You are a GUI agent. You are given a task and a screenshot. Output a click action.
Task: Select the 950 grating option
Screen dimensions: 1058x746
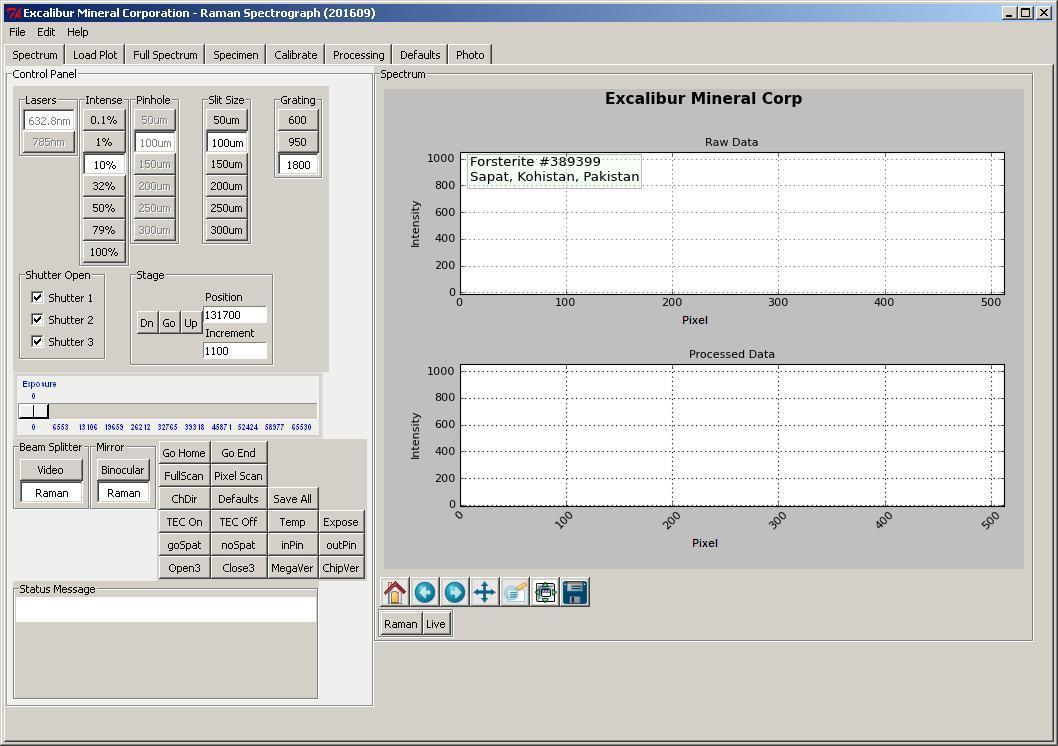298,142
